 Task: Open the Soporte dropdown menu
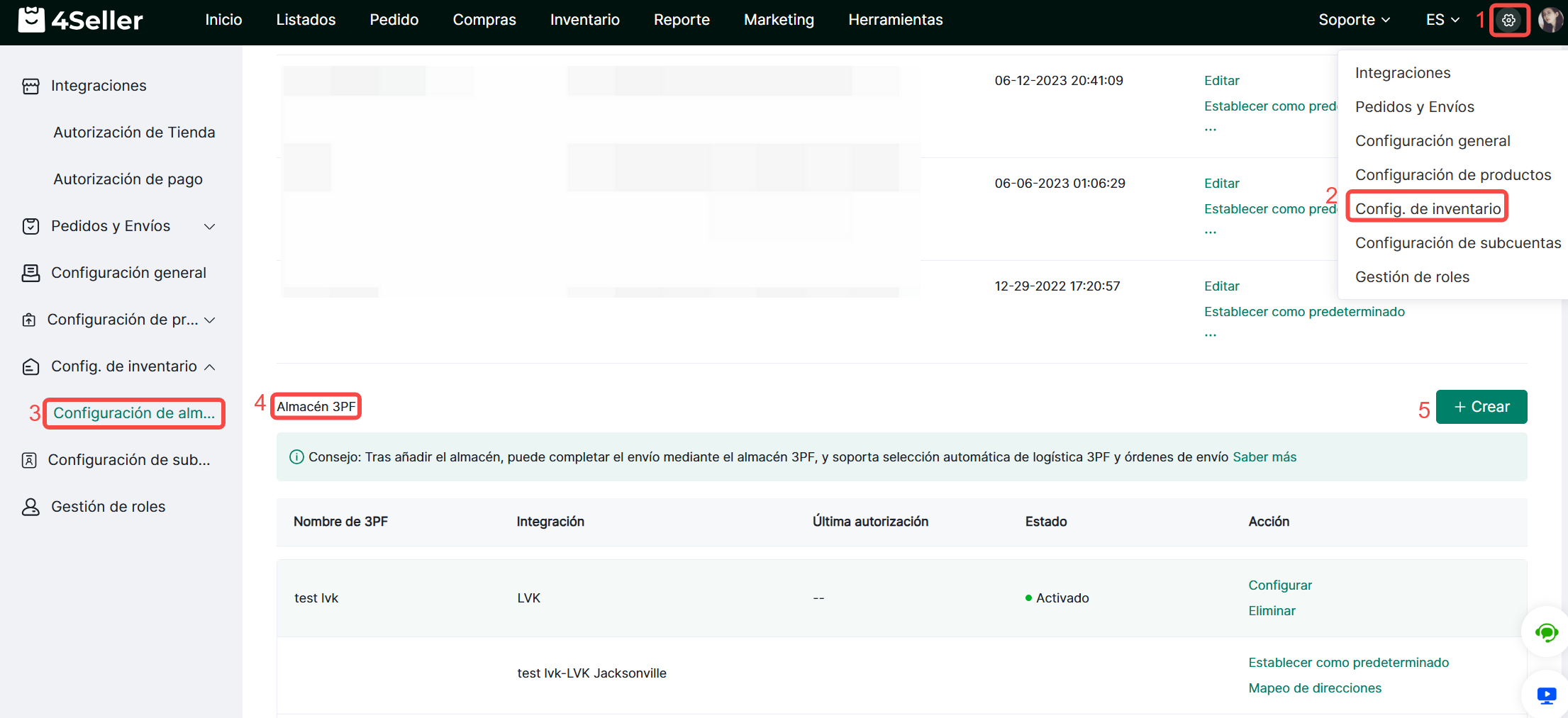(1353, 20)
